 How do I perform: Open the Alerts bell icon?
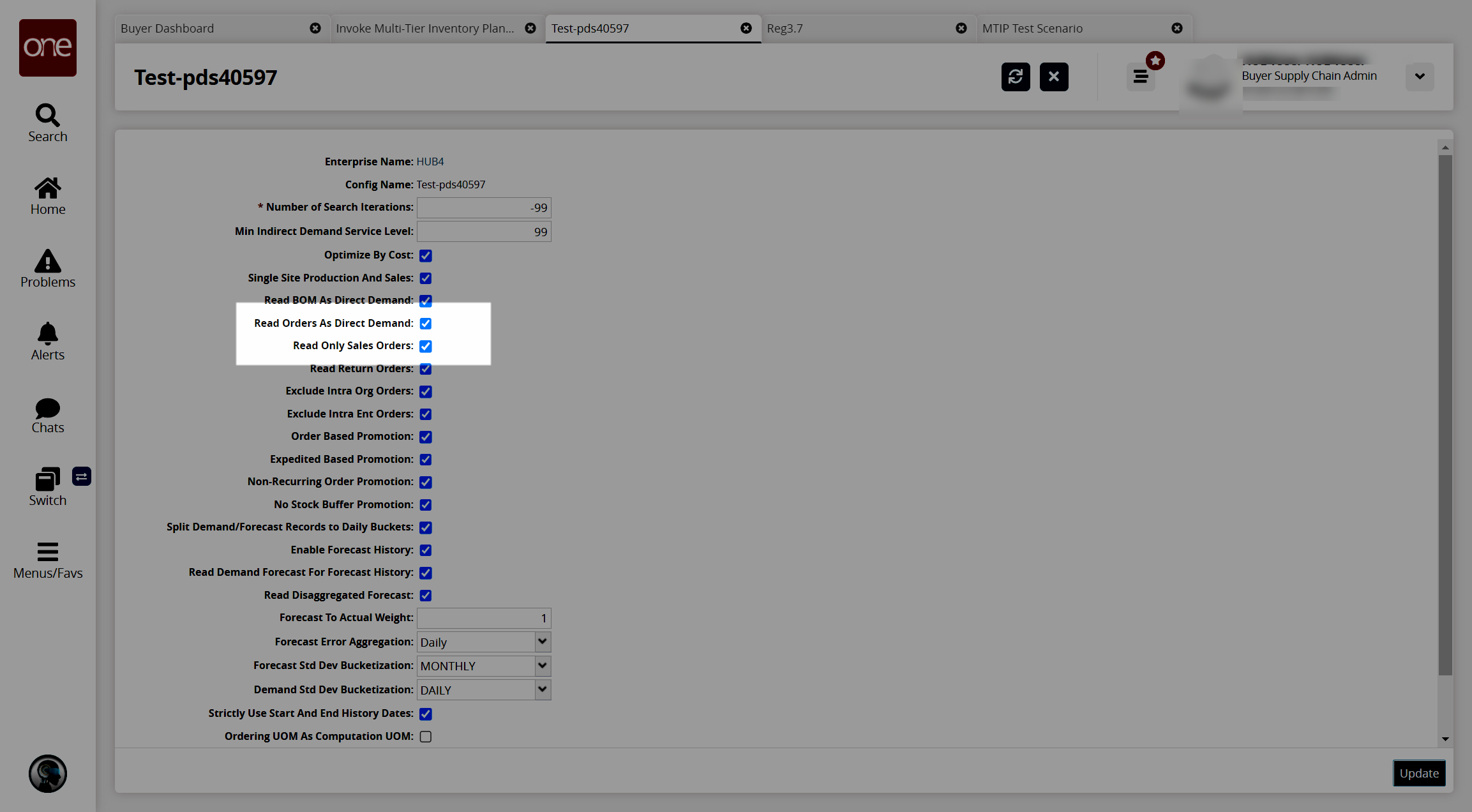pyautogui.click(x=47, y=342)
